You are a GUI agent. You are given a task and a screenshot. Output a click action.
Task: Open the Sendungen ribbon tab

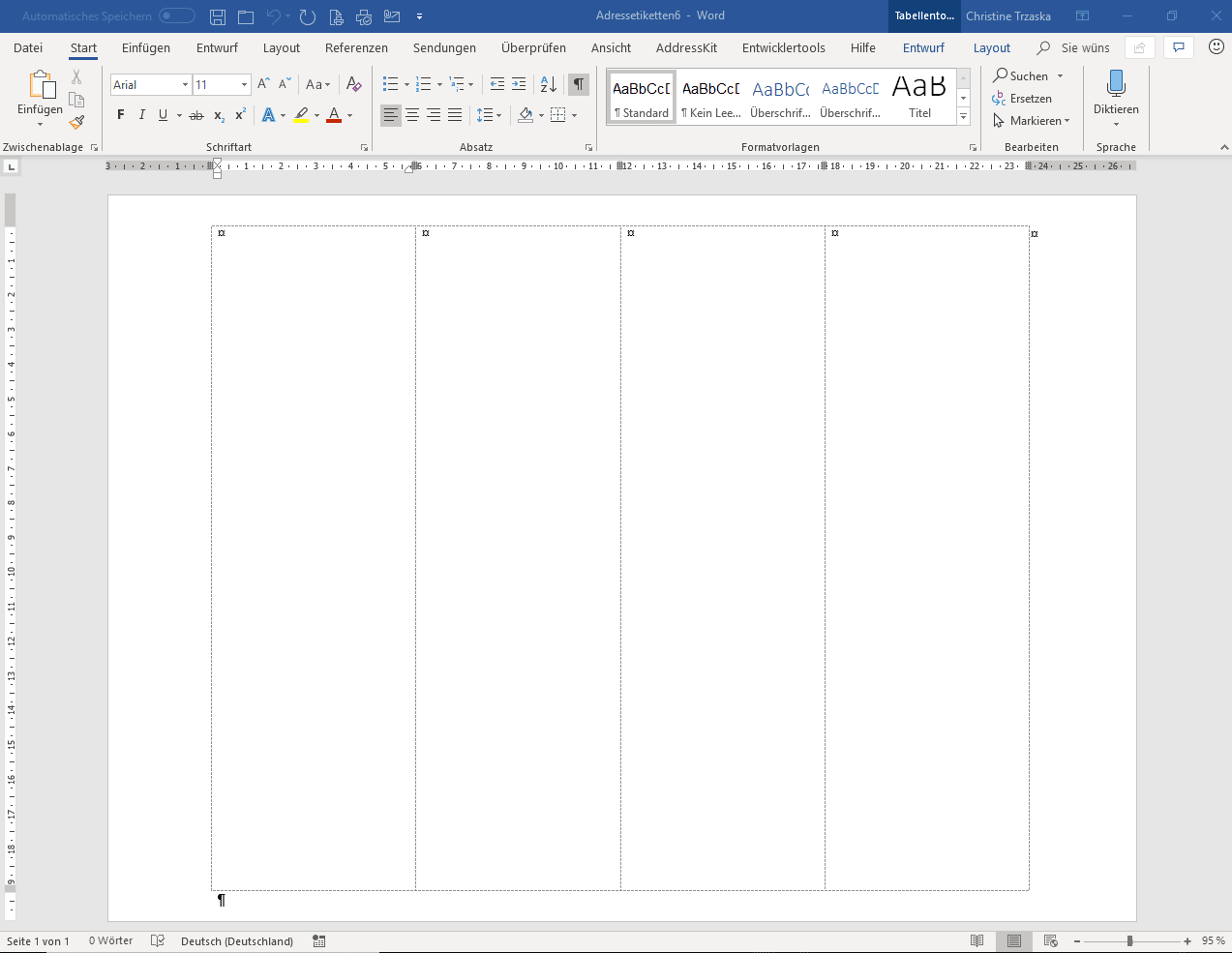[444, 48]
